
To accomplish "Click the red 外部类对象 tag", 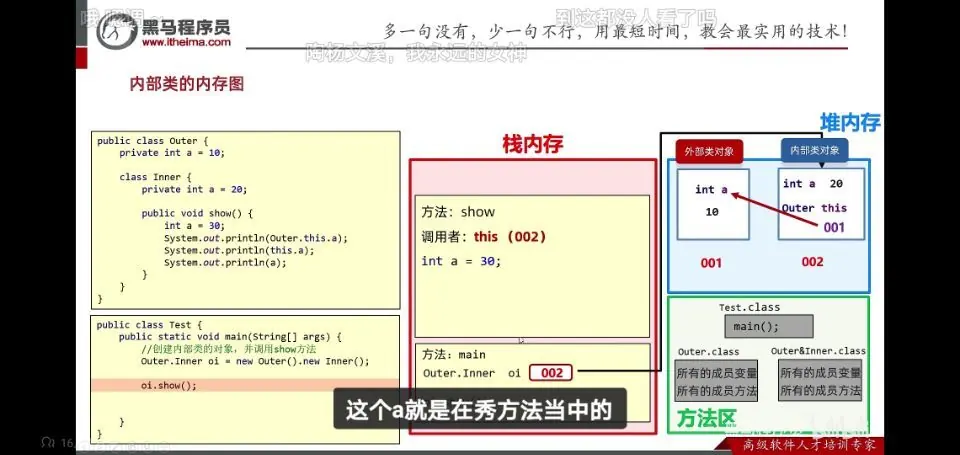I will point(709,151).
